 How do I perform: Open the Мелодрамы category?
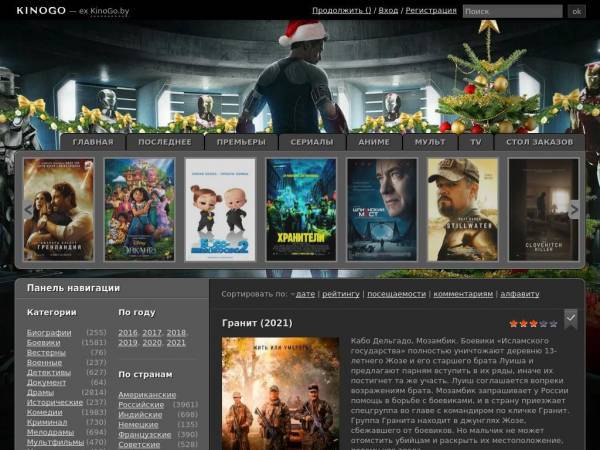pyautogui.click(x=50, y=432)
